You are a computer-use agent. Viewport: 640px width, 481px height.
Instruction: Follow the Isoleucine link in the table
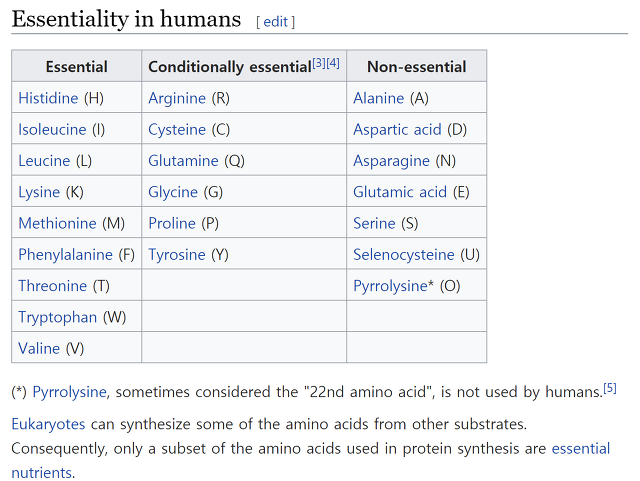click(52, 129)
